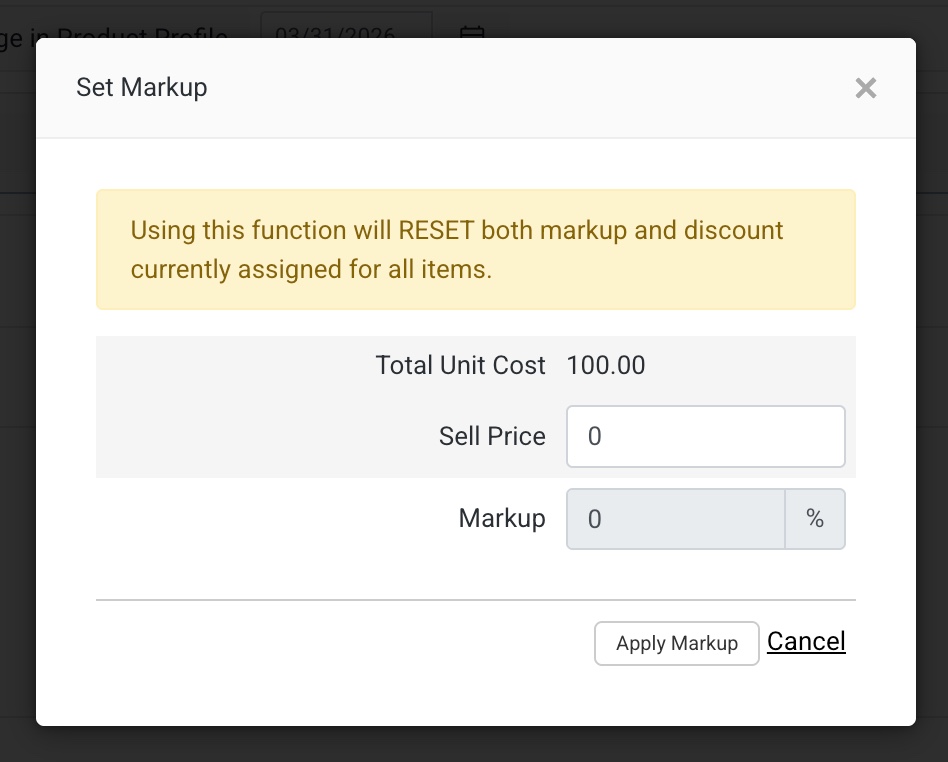Click the percent sign addon beside Markup
Viewport: 948px width, 762px height.
click(815, 519)
